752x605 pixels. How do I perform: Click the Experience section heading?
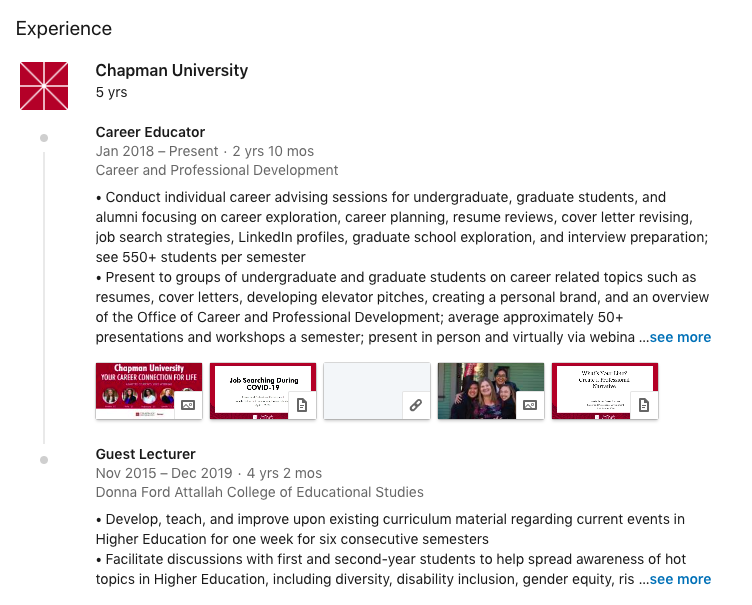(64, 29)
